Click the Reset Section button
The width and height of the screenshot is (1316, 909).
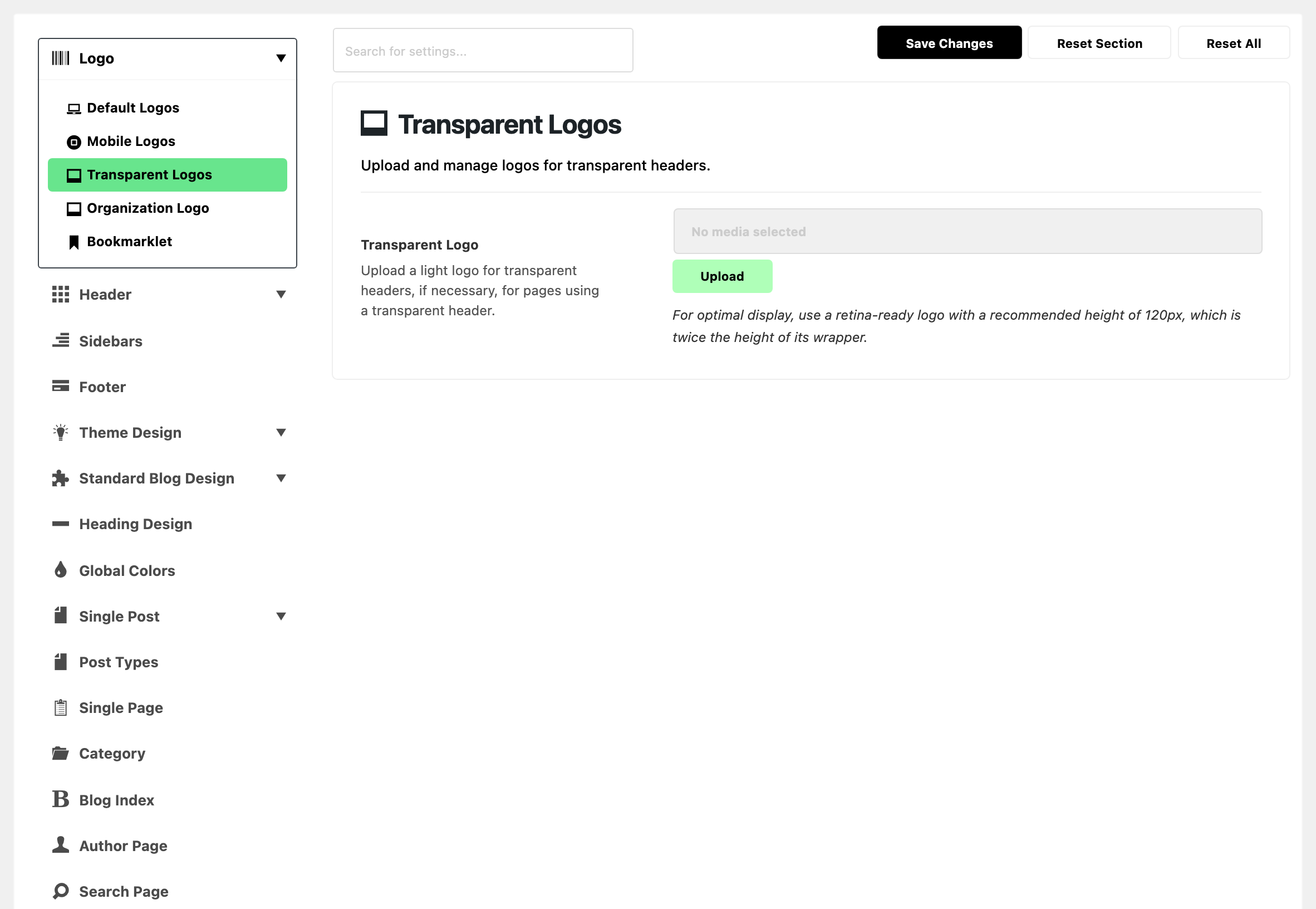pyautogui.click(x=1099, y=43)
